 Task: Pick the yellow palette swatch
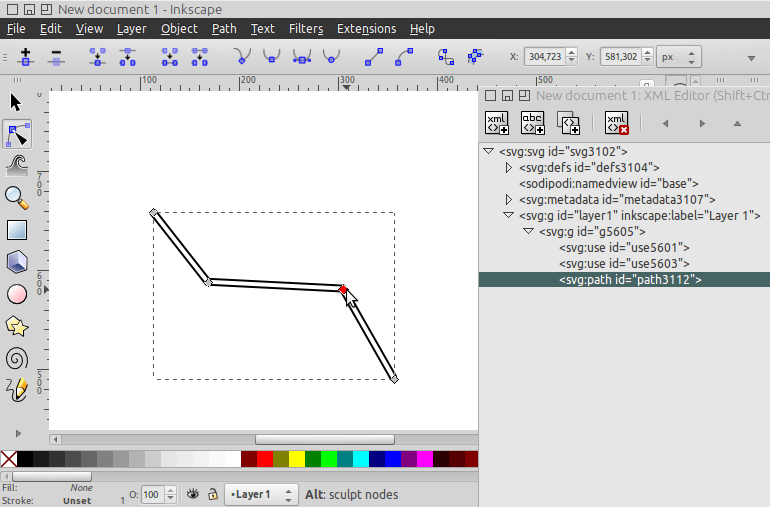pos(297,459)
